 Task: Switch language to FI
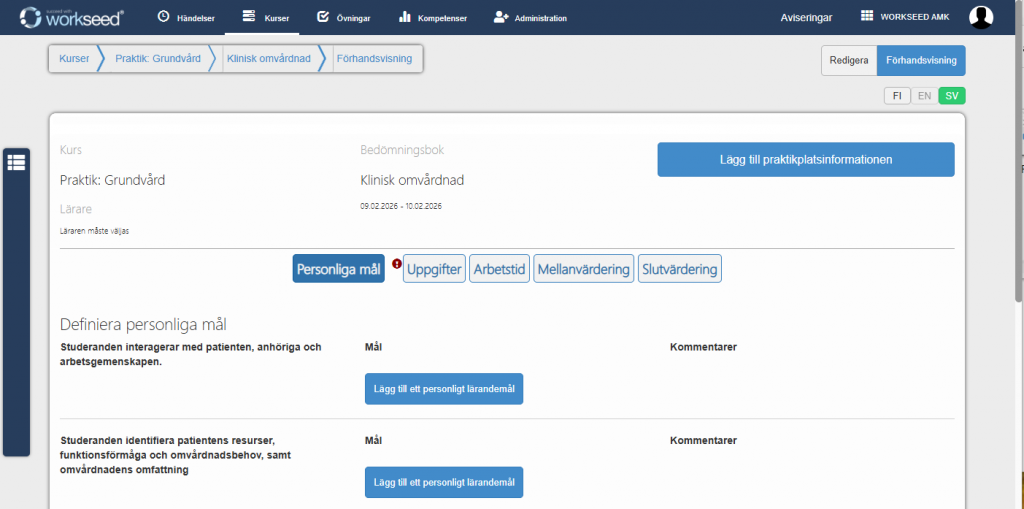click(x=896, y=96)
